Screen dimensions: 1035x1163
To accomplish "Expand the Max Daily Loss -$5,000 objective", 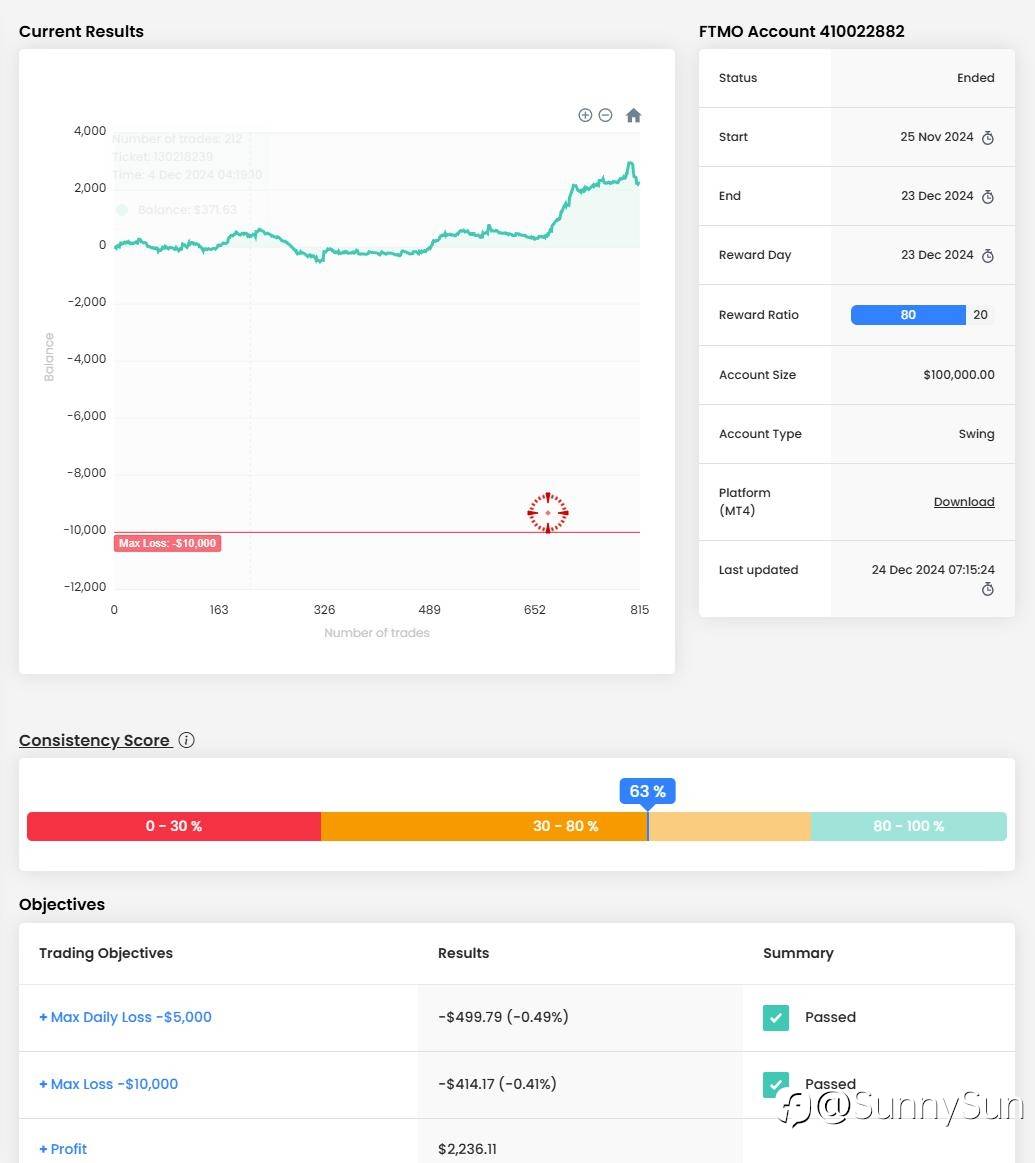I will 125,1017.
